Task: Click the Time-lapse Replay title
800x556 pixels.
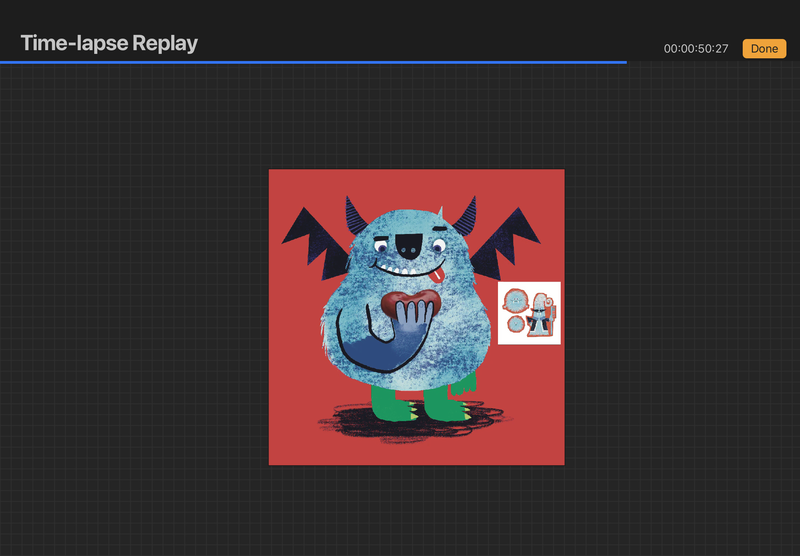Action: pyautogui.click(x=109, y=43)
